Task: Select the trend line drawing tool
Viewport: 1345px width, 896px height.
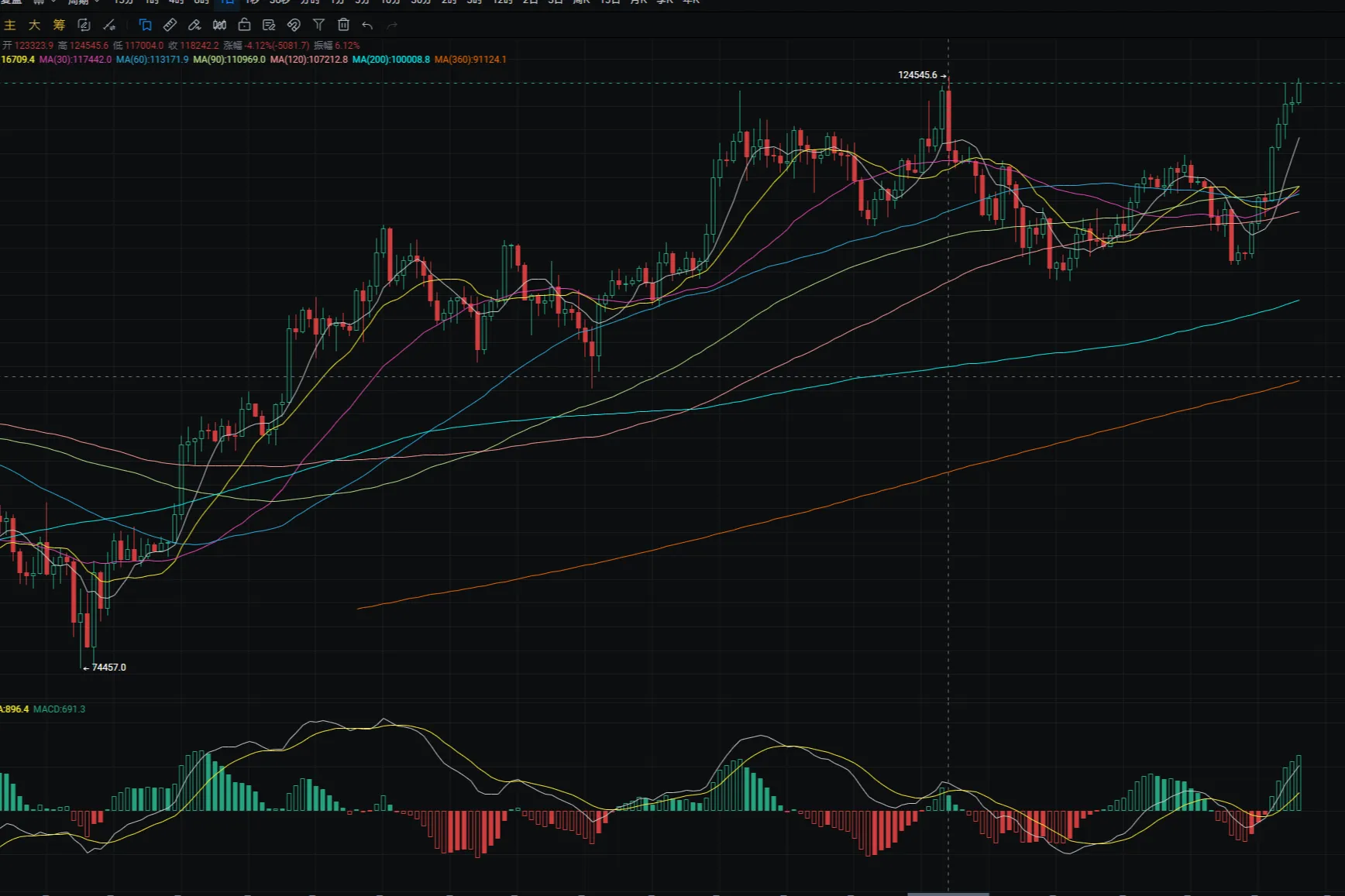Action: [109, 25]
